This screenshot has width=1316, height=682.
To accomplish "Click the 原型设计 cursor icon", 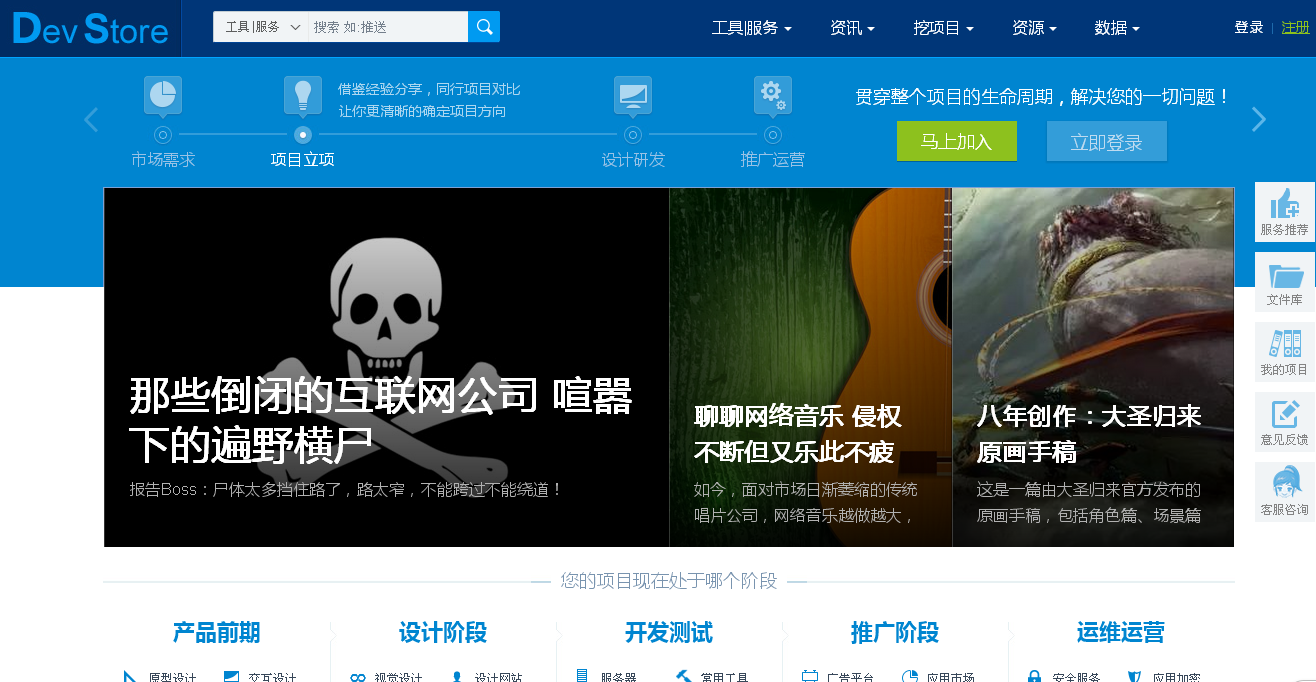I will 130,677.
